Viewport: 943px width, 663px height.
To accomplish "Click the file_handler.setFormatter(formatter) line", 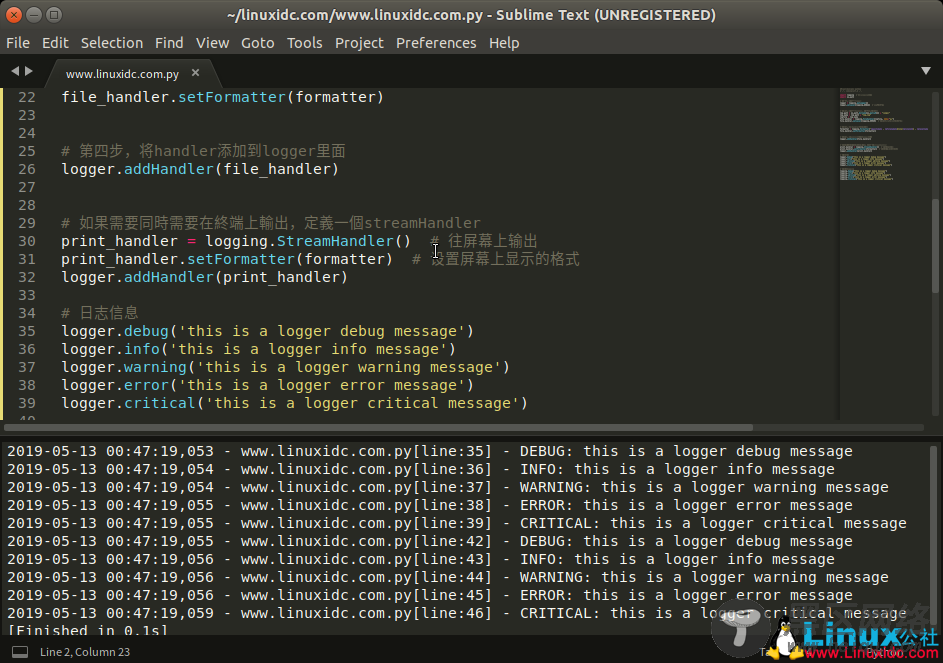I will tap(223, 97).
